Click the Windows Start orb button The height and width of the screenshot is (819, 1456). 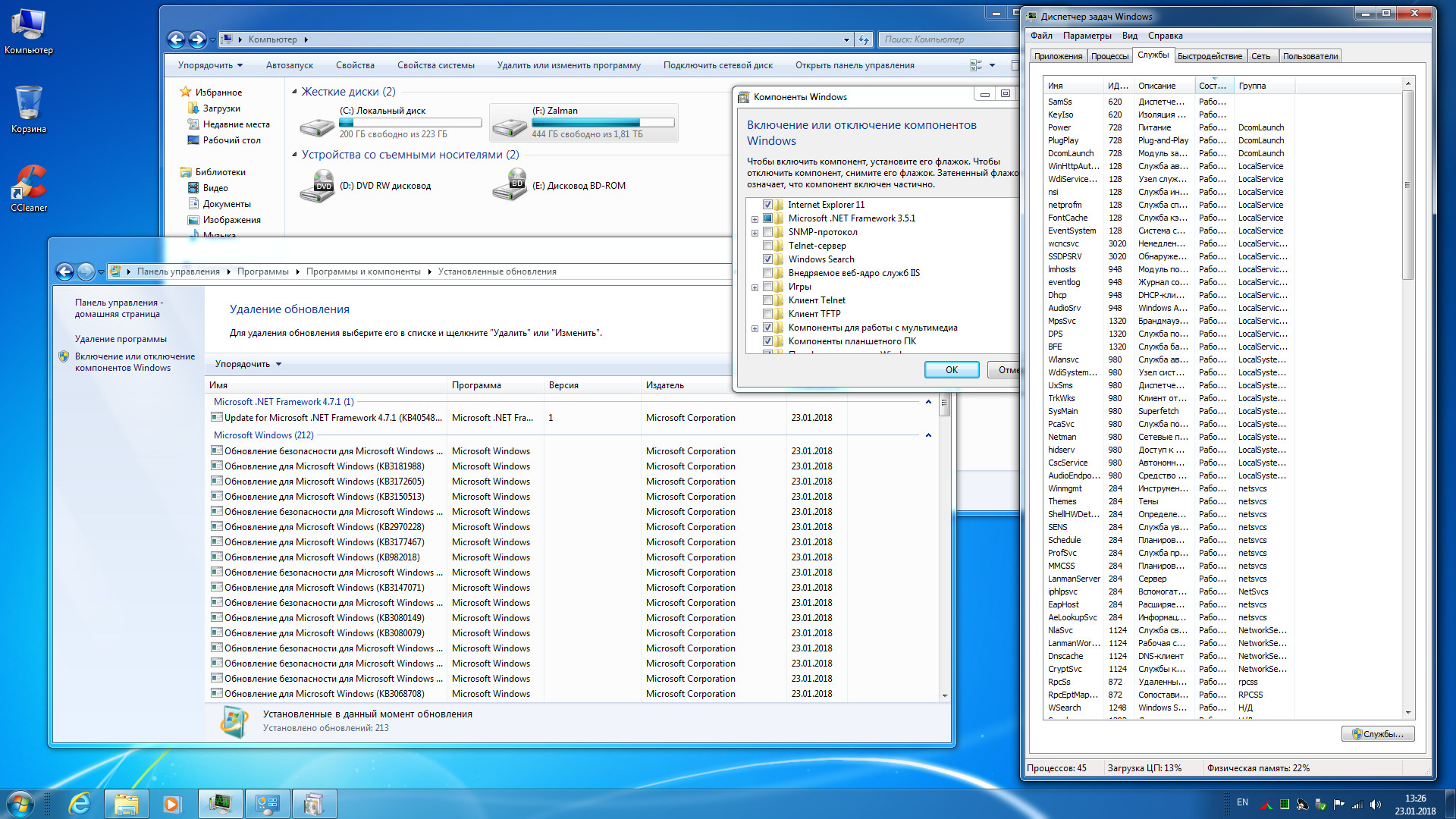pos(20,803)
